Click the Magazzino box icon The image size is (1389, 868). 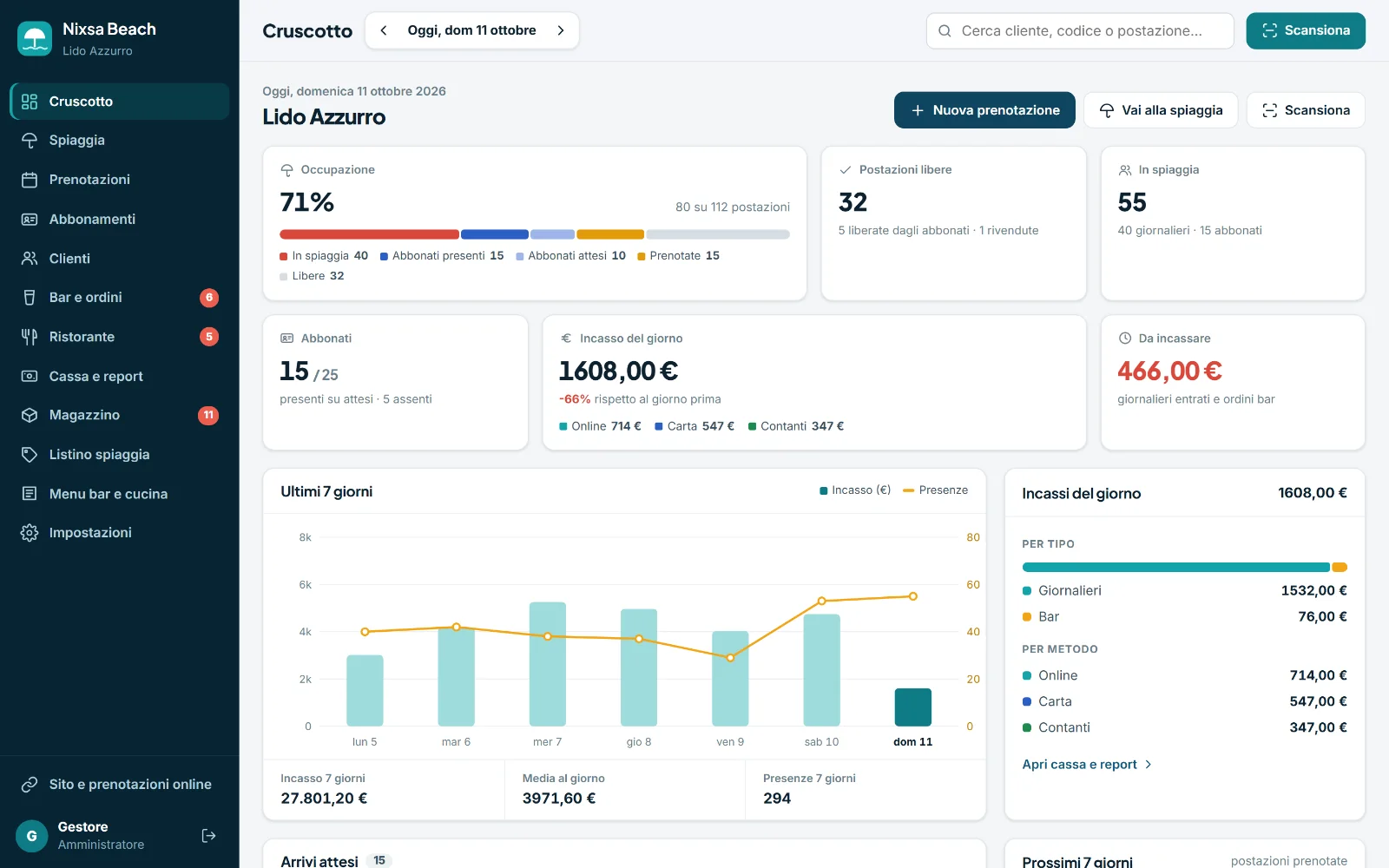pos(30,416)
